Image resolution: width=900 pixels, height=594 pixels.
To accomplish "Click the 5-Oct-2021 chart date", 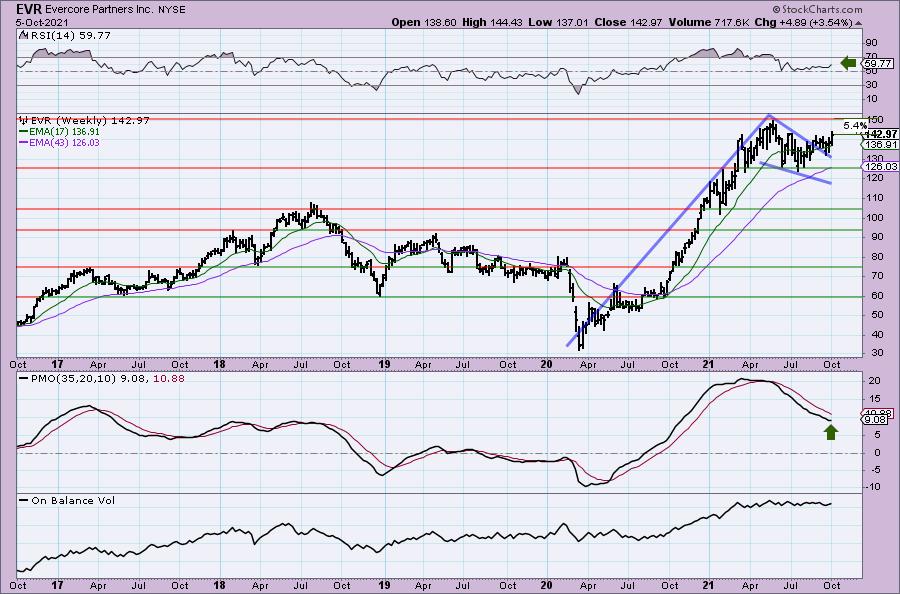I will pos(42,22).
